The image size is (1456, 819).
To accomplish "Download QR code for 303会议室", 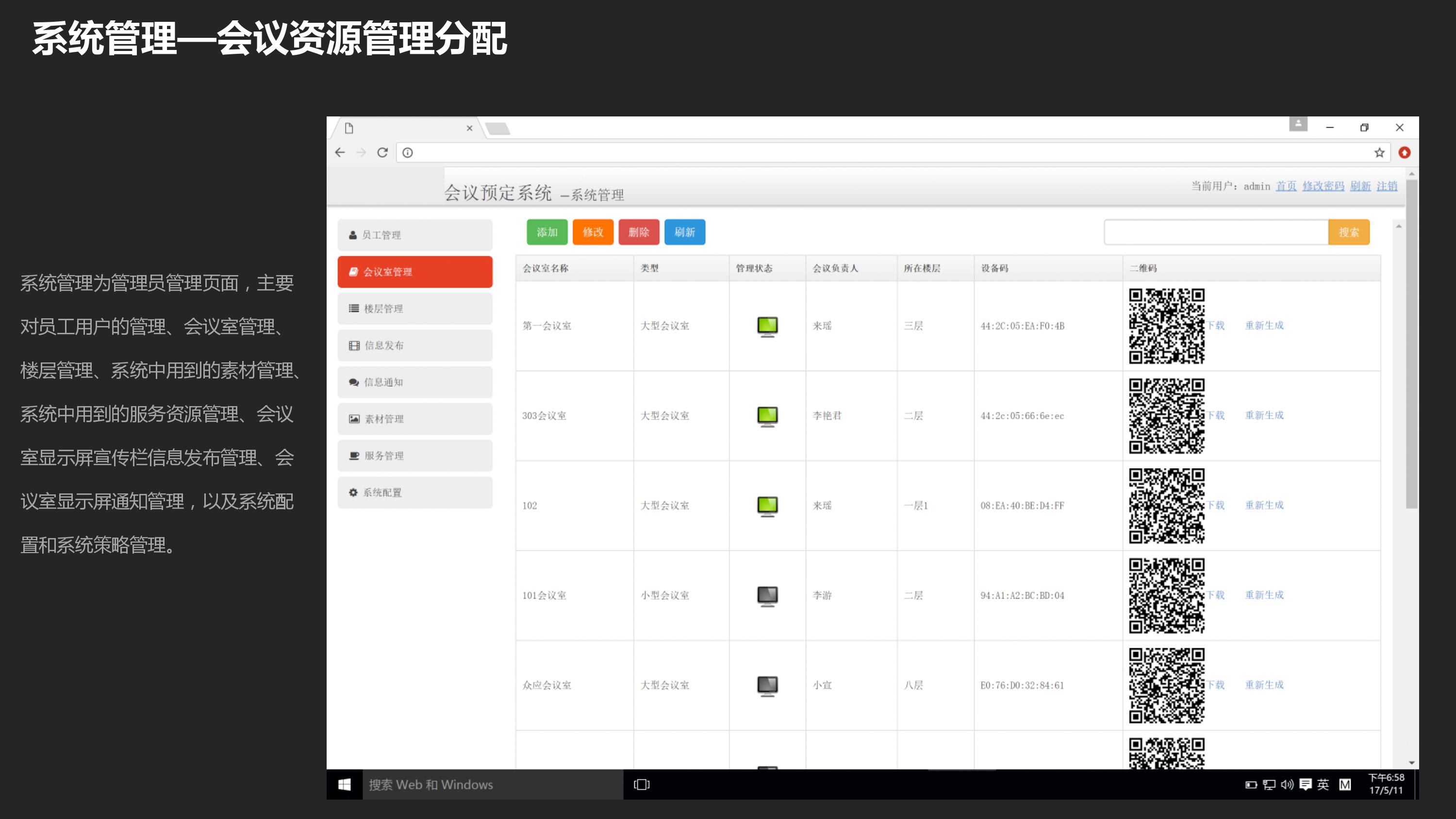I will point(1216,415).
